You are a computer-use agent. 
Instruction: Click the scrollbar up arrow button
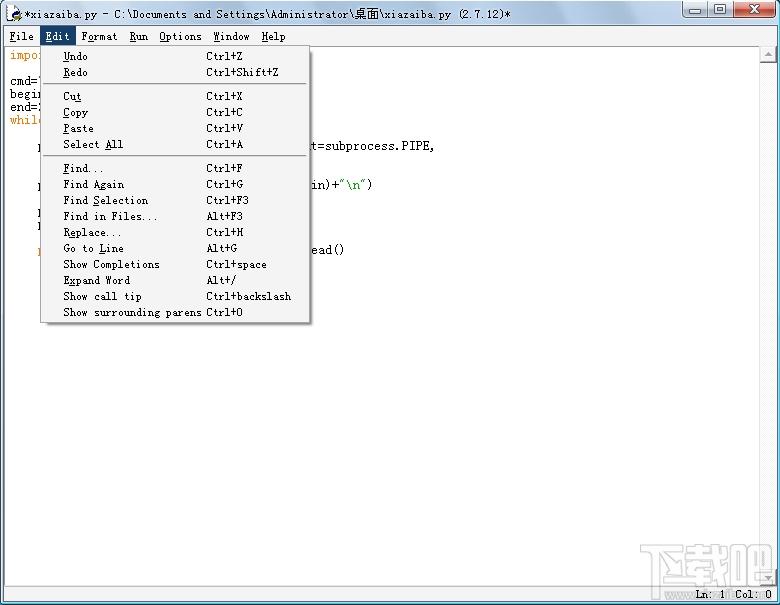click(x=768, y=54)
